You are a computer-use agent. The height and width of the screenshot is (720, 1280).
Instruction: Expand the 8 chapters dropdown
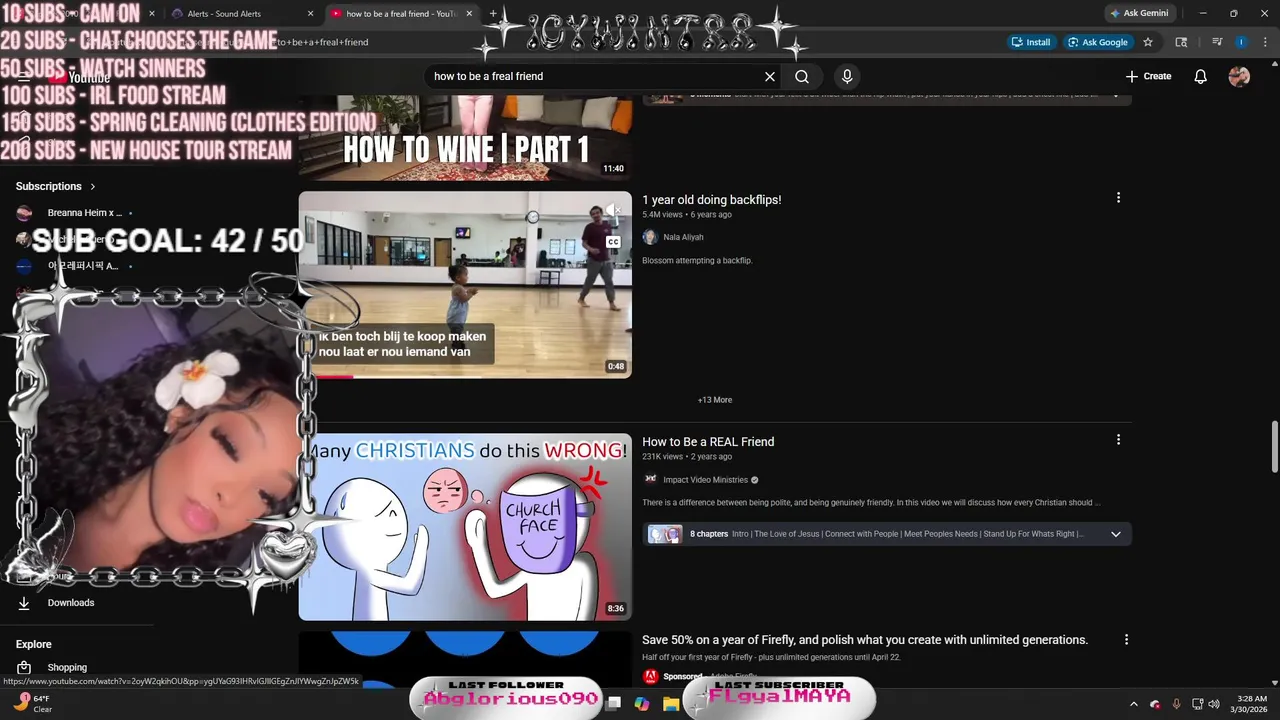(1116, 534)
